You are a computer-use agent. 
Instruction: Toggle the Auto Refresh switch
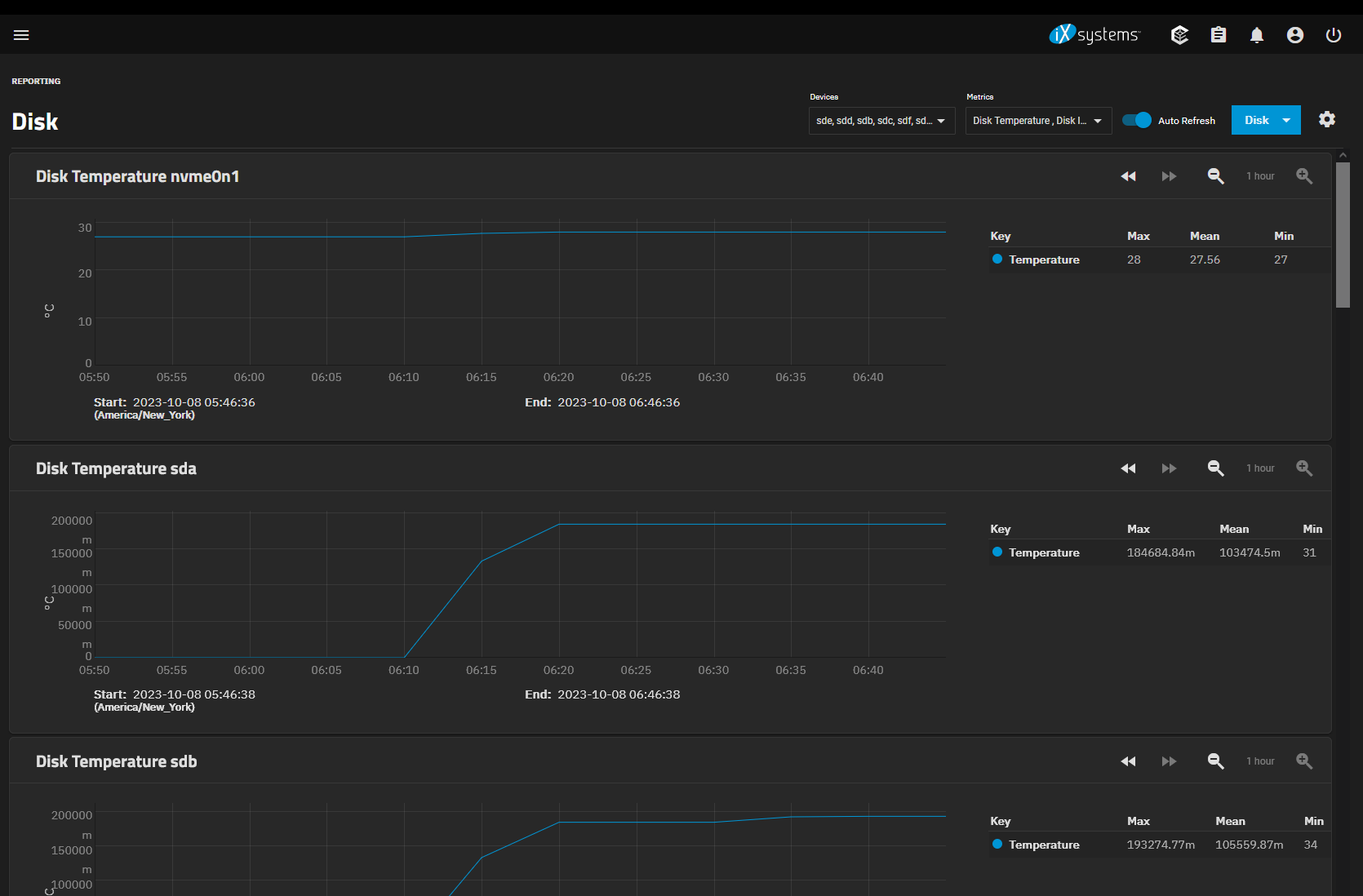click(x=1137, y=120)
